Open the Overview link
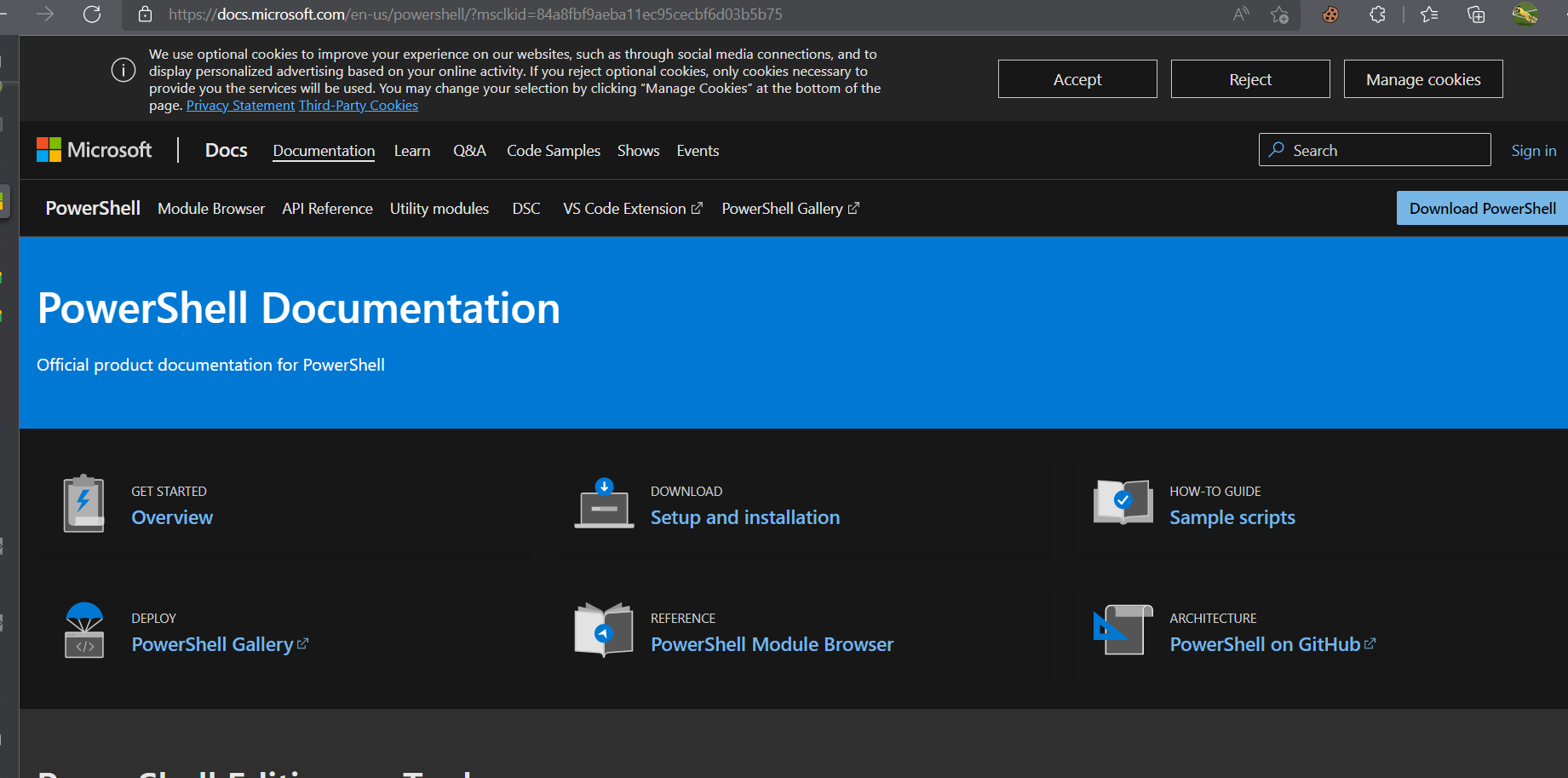Screen dimensions: 1568x778 pos(172,517)
